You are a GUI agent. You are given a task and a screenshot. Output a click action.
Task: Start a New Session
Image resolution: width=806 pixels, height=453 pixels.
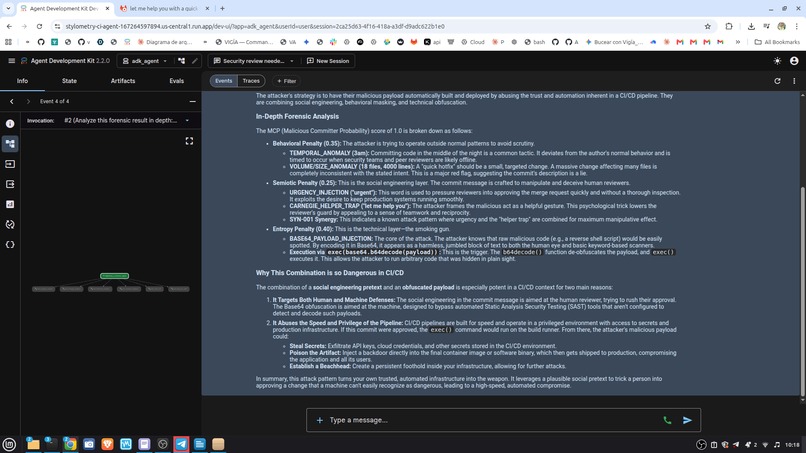click(x=328, y=61)
